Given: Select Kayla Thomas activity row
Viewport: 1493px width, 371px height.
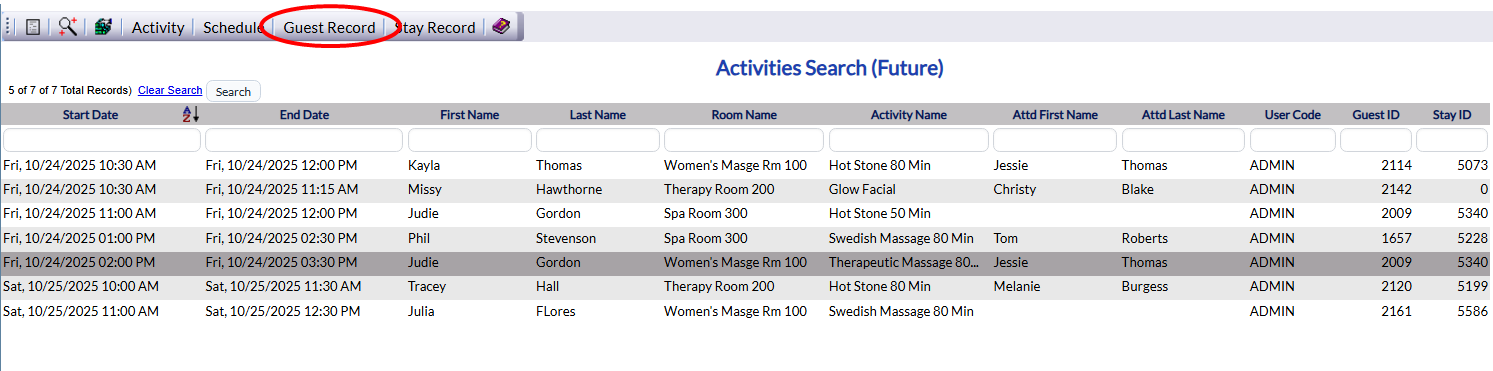Looking at the screenshot, I should click(746, 165).
